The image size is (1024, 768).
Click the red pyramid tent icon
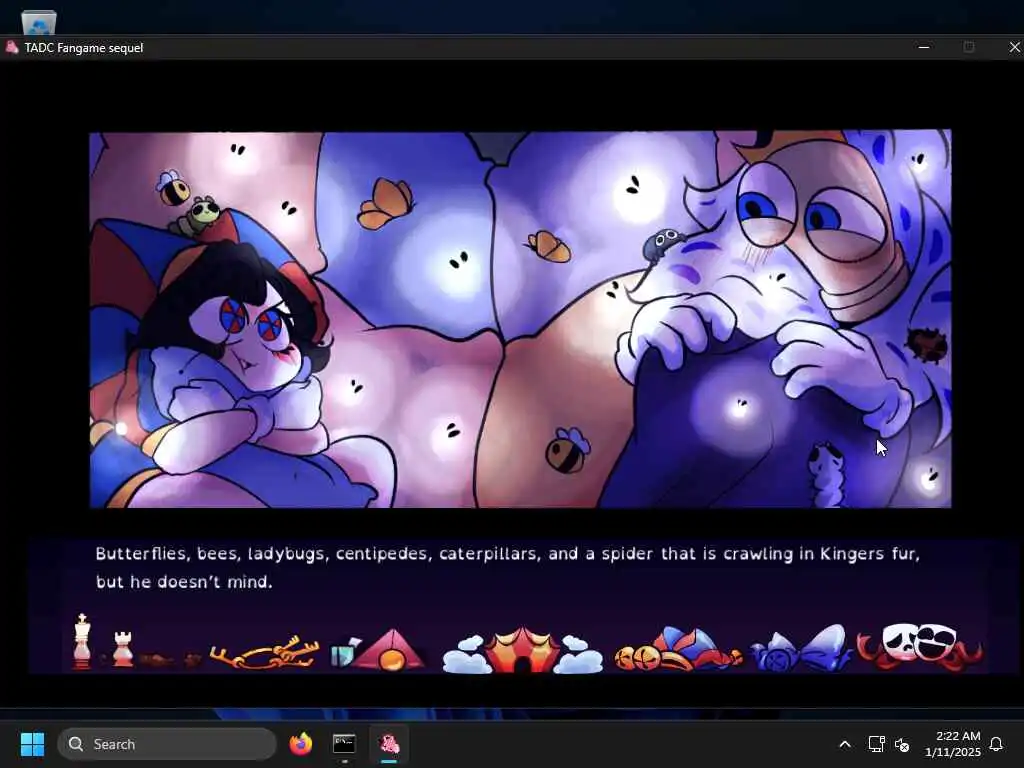tap(391, 650)
